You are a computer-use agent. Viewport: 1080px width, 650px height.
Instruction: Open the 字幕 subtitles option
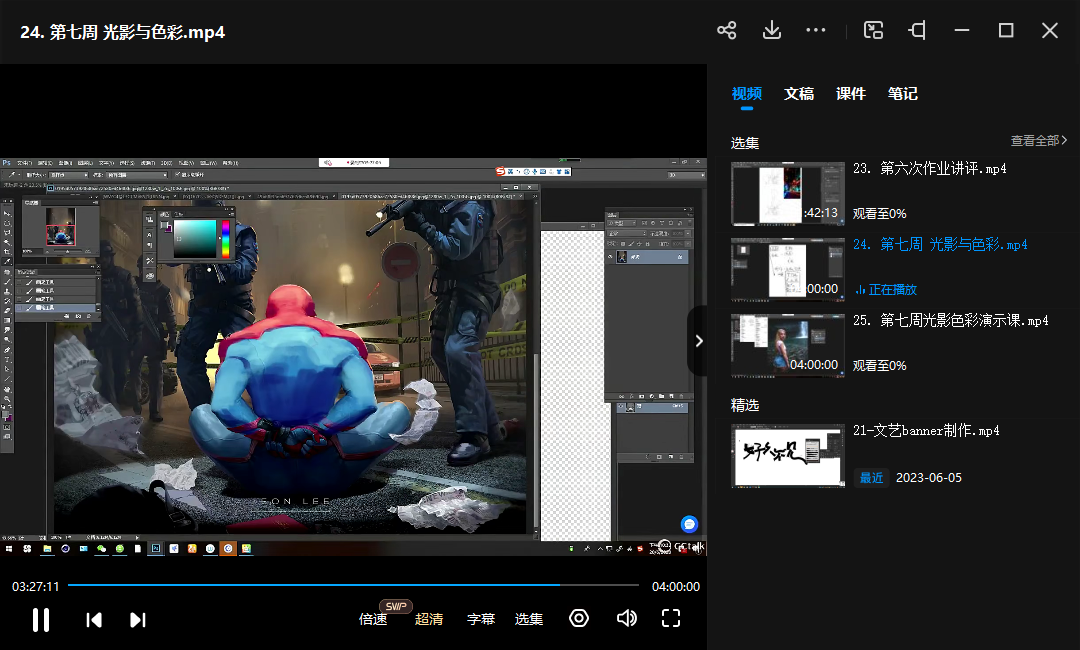(481, 619)
